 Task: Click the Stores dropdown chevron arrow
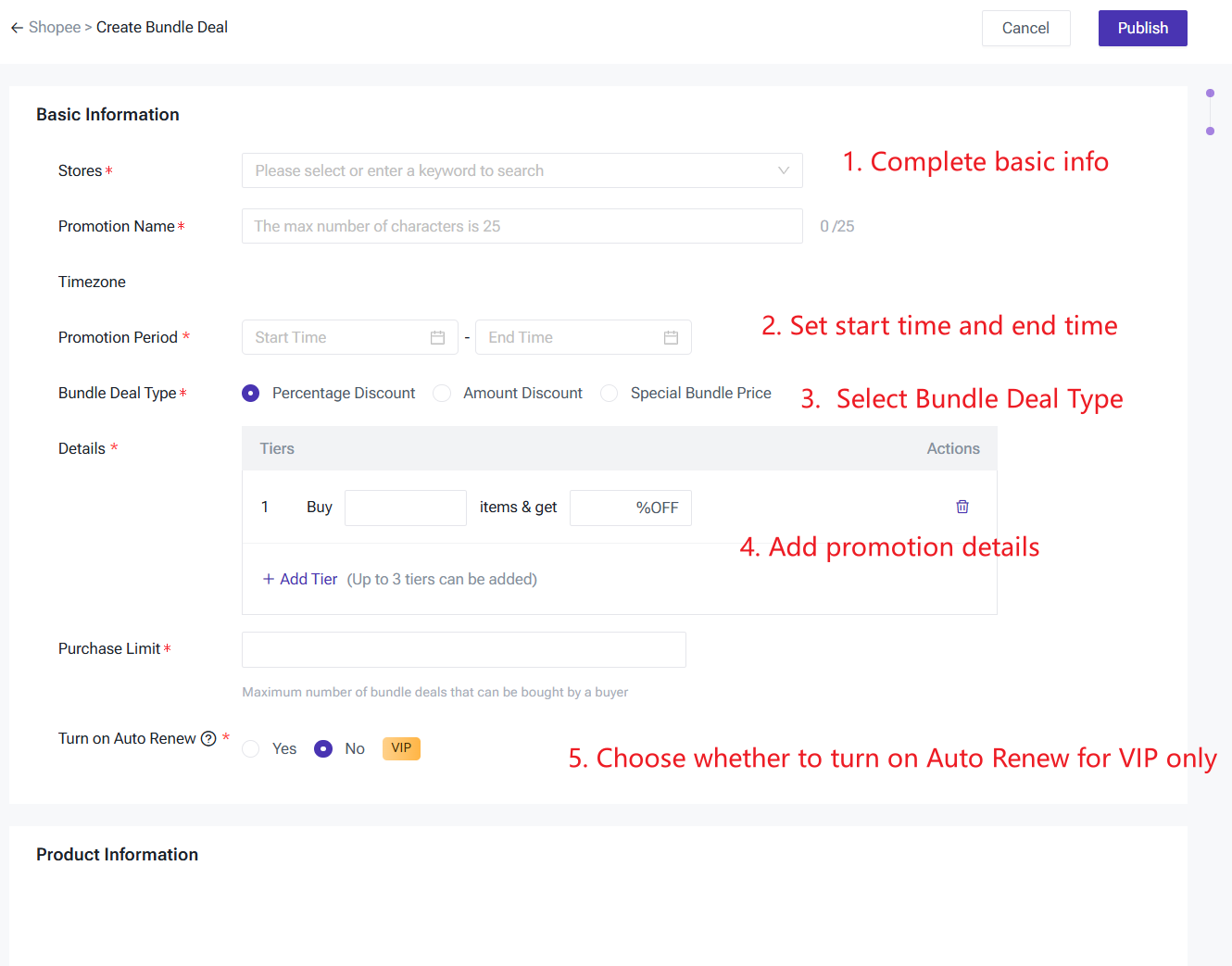pyautogui.click(x=784, y=170)
